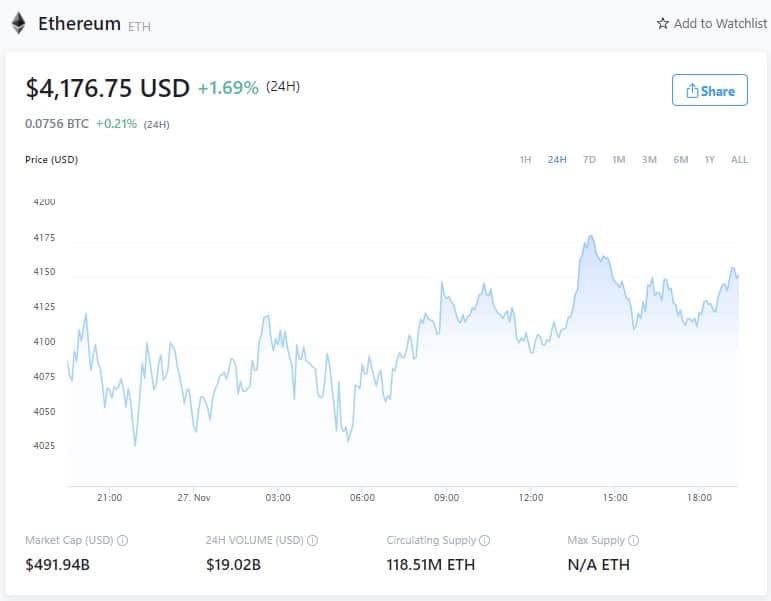
Task: Select the 24H chart range
Action: 557,159
